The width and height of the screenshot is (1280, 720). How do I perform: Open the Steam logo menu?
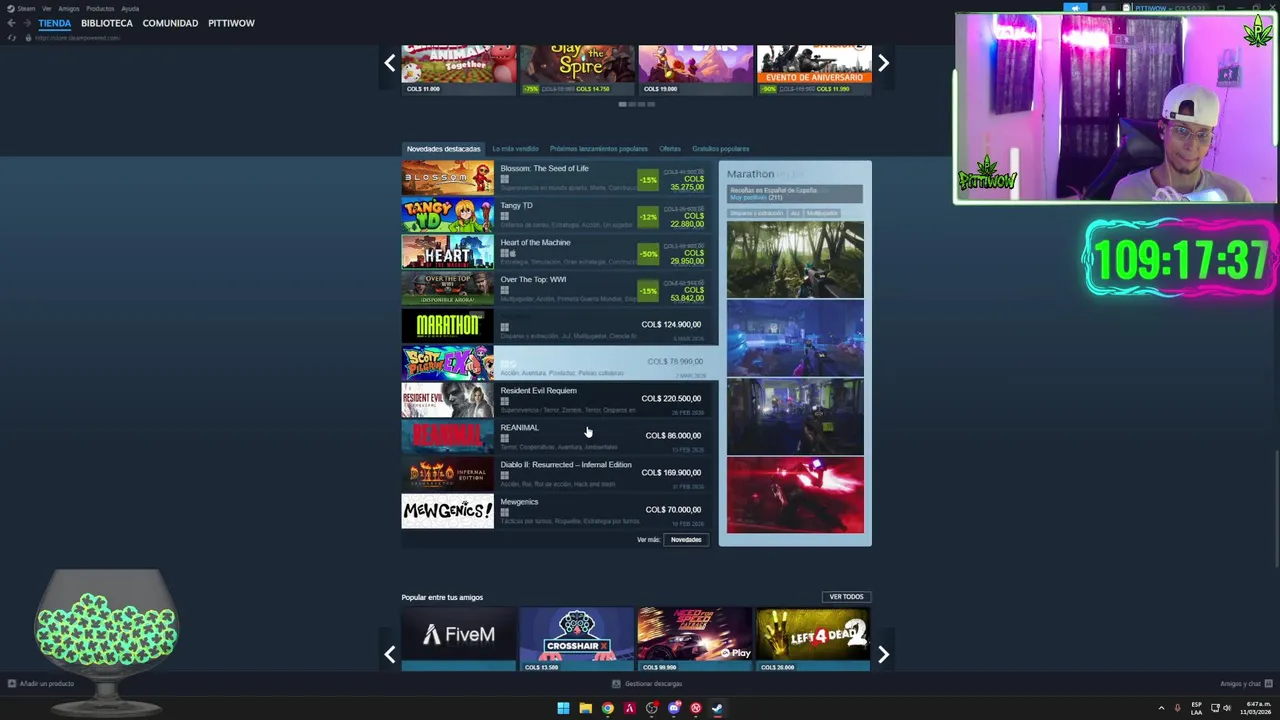11,8
